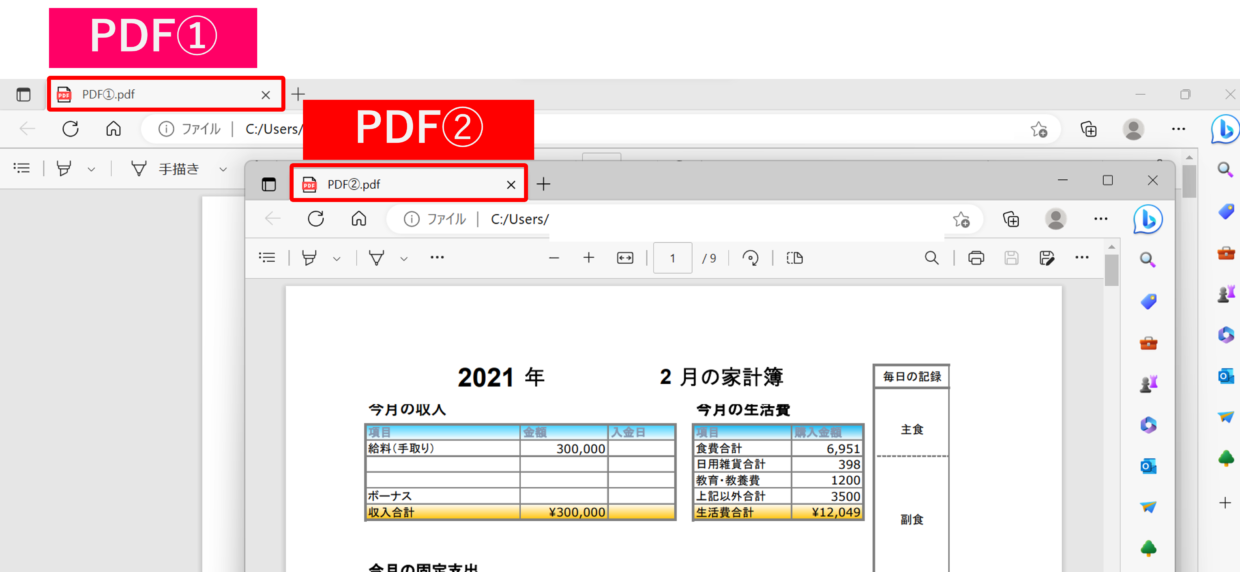
Task: Toggle the draw pen tool in PDF② toolbar
Action: [x=376, y=258]
